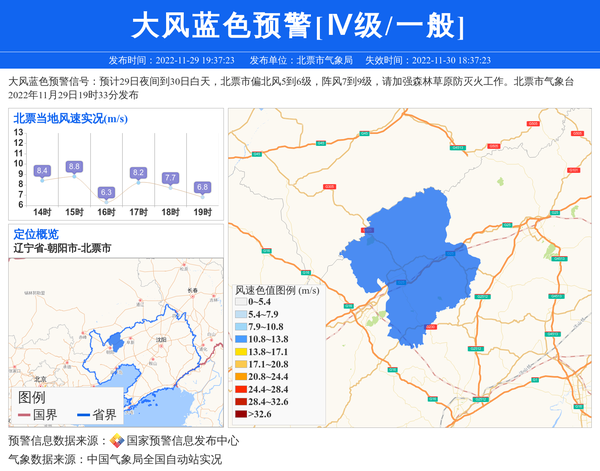The width and height of the screenshot is (600, 471).
Task: Select the 17.1~20.8 color swatch
Action: click(241, 364)
